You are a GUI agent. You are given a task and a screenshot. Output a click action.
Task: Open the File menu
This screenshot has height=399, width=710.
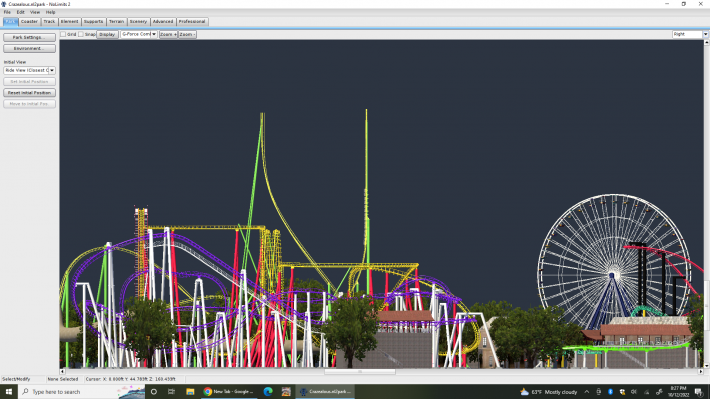coord(7,12)
